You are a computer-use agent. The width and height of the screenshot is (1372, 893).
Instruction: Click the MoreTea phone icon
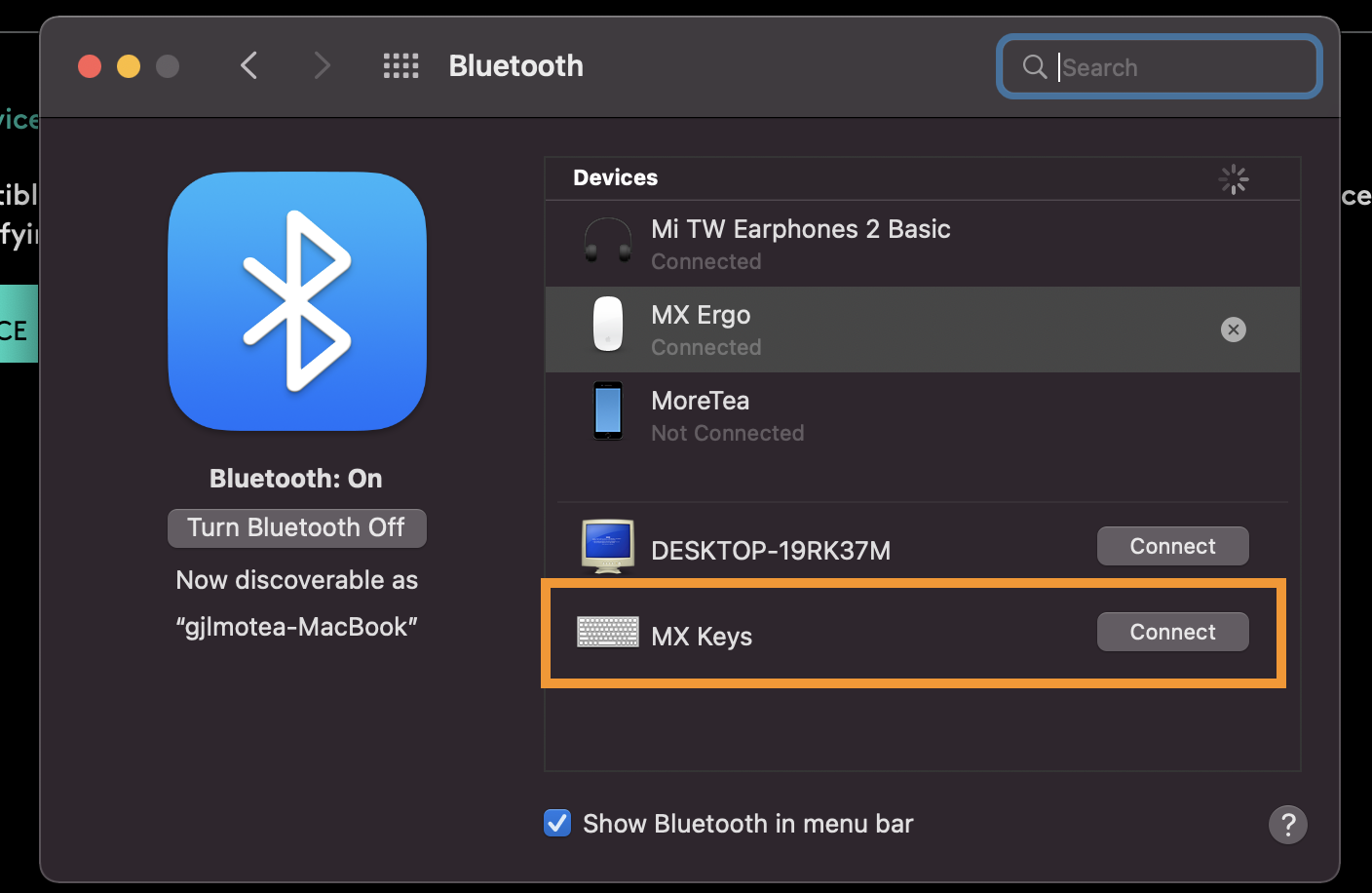click(608, 410)
